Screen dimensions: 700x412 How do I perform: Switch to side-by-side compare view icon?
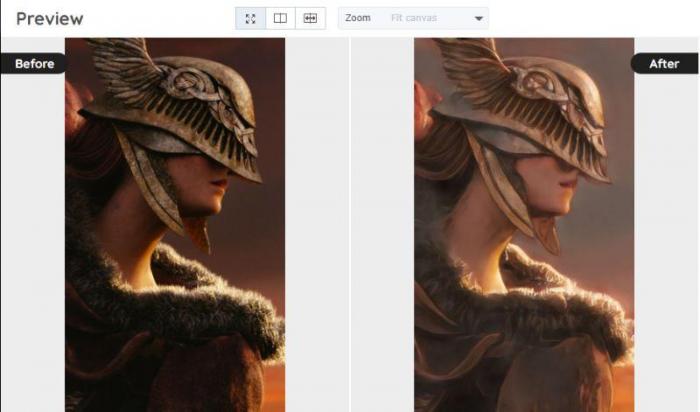310,18
